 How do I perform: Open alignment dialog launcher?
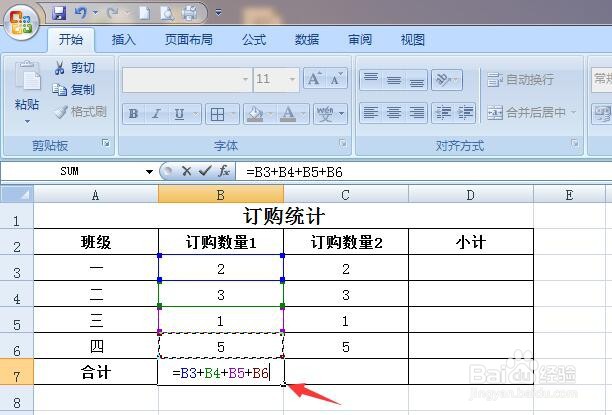coord(575,143)
